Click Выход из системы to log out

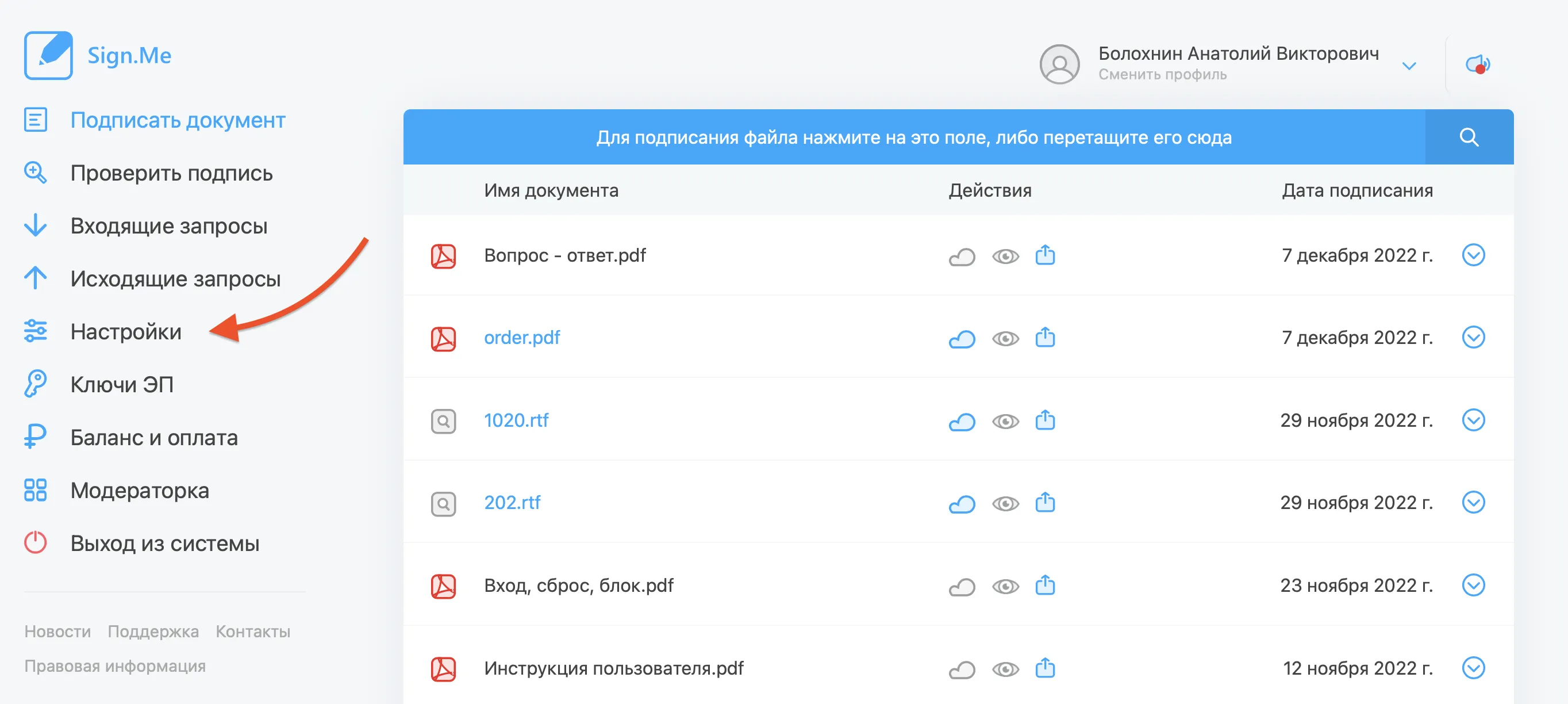[164, 543]
